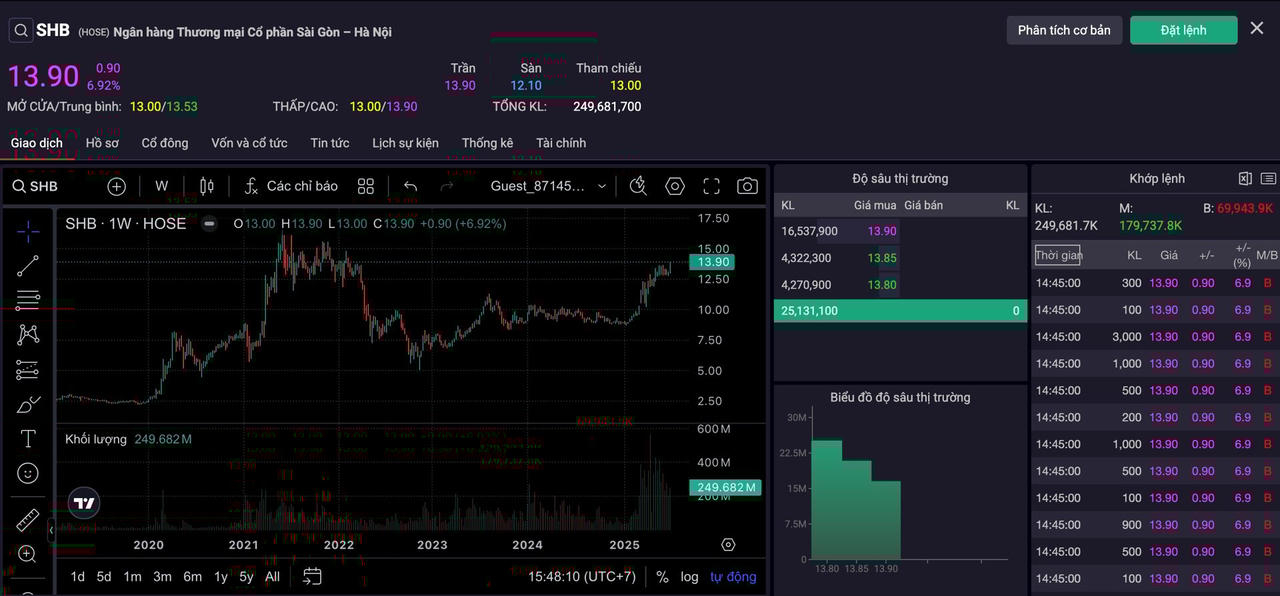Collapse the SHB chart legend

point(209,224)
